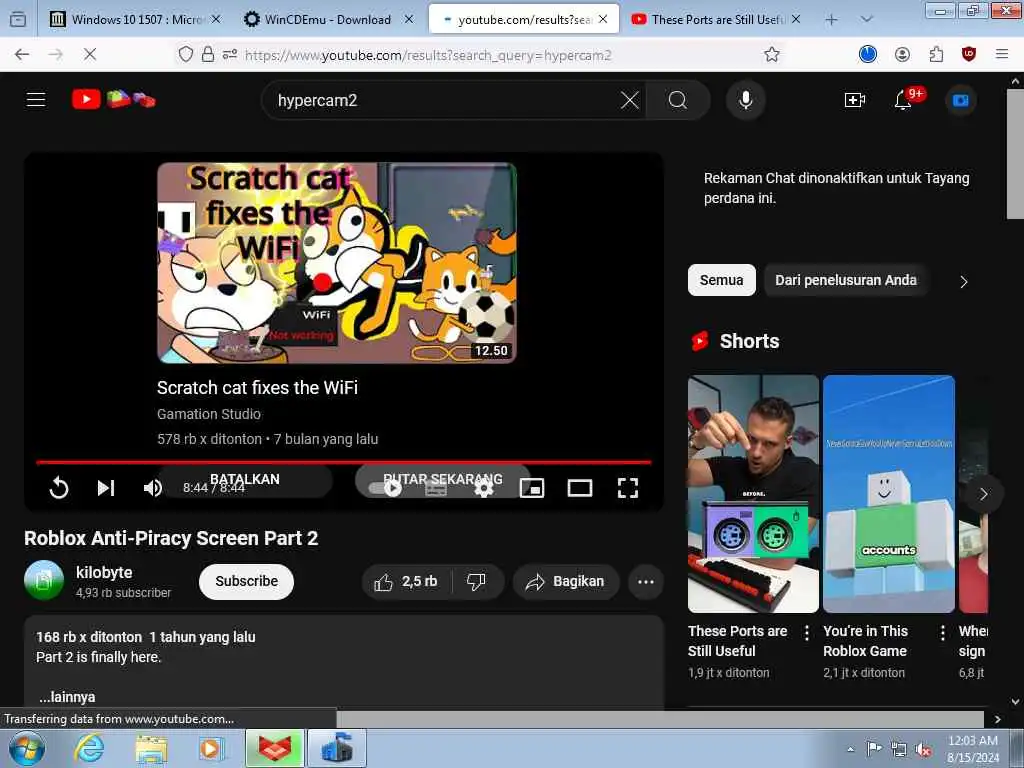Open the browser application menu
Screen dimensions: 1024x768
(1002, 54)
